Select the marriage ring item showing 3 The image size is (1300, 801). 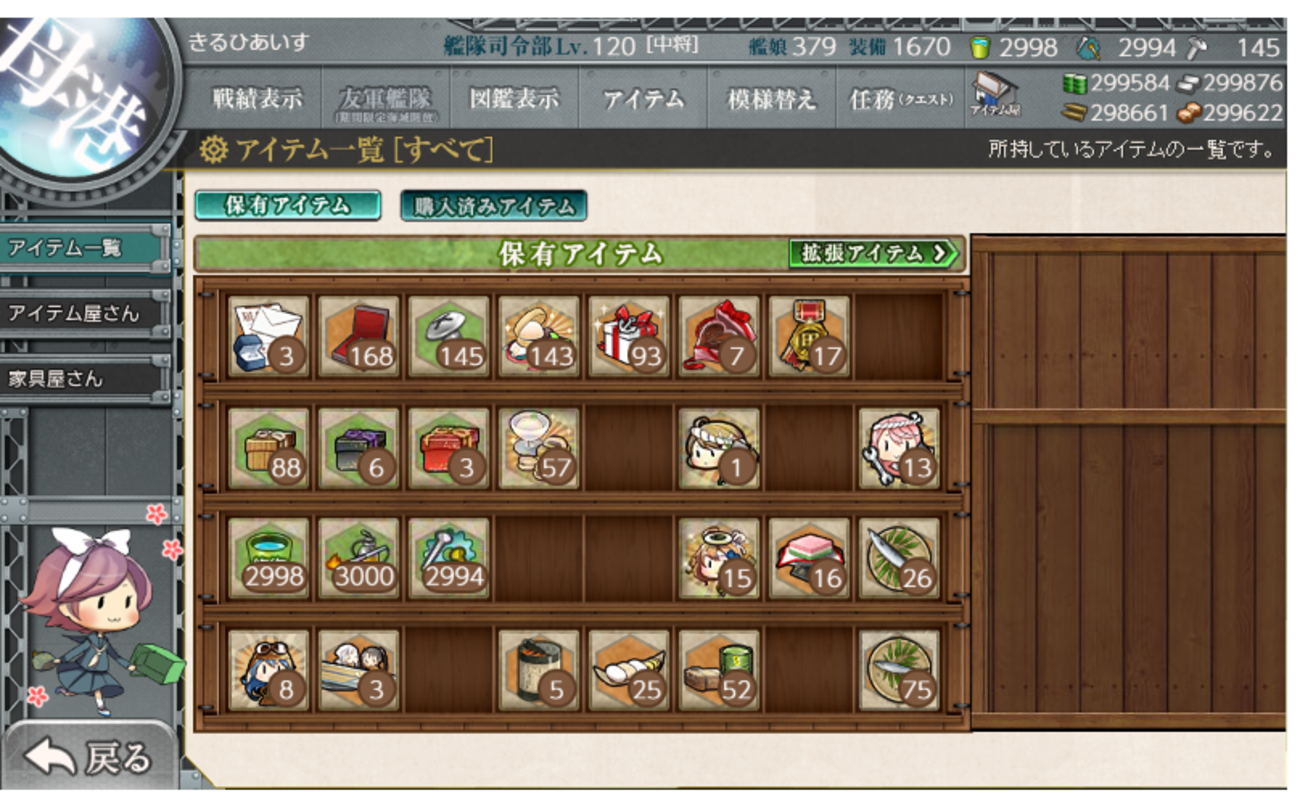click(x=269, y=336)
